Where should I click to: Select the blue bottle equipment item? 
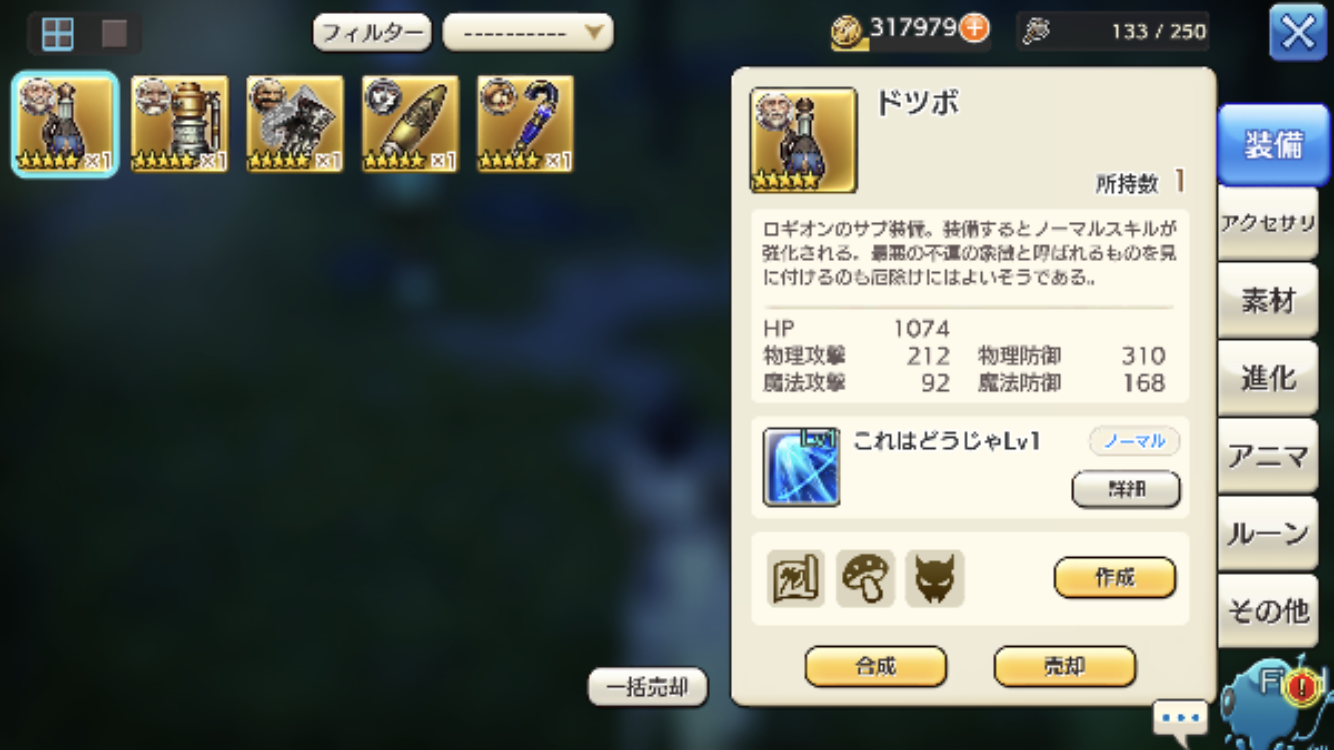(x=65, y=124)
